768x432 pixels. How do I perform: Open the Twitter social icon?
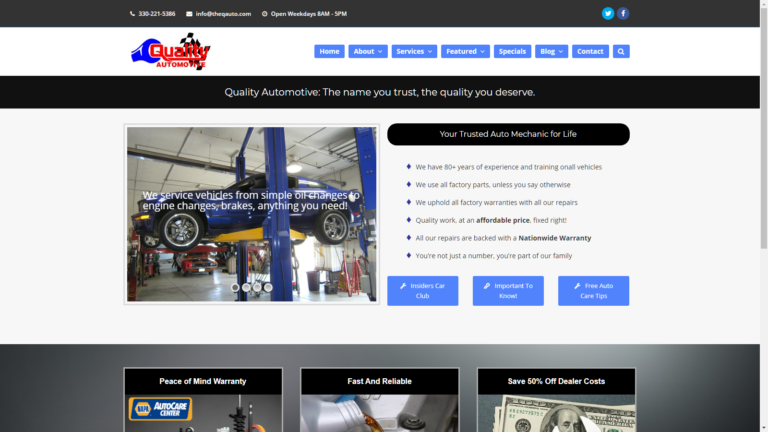pos(607,13)
